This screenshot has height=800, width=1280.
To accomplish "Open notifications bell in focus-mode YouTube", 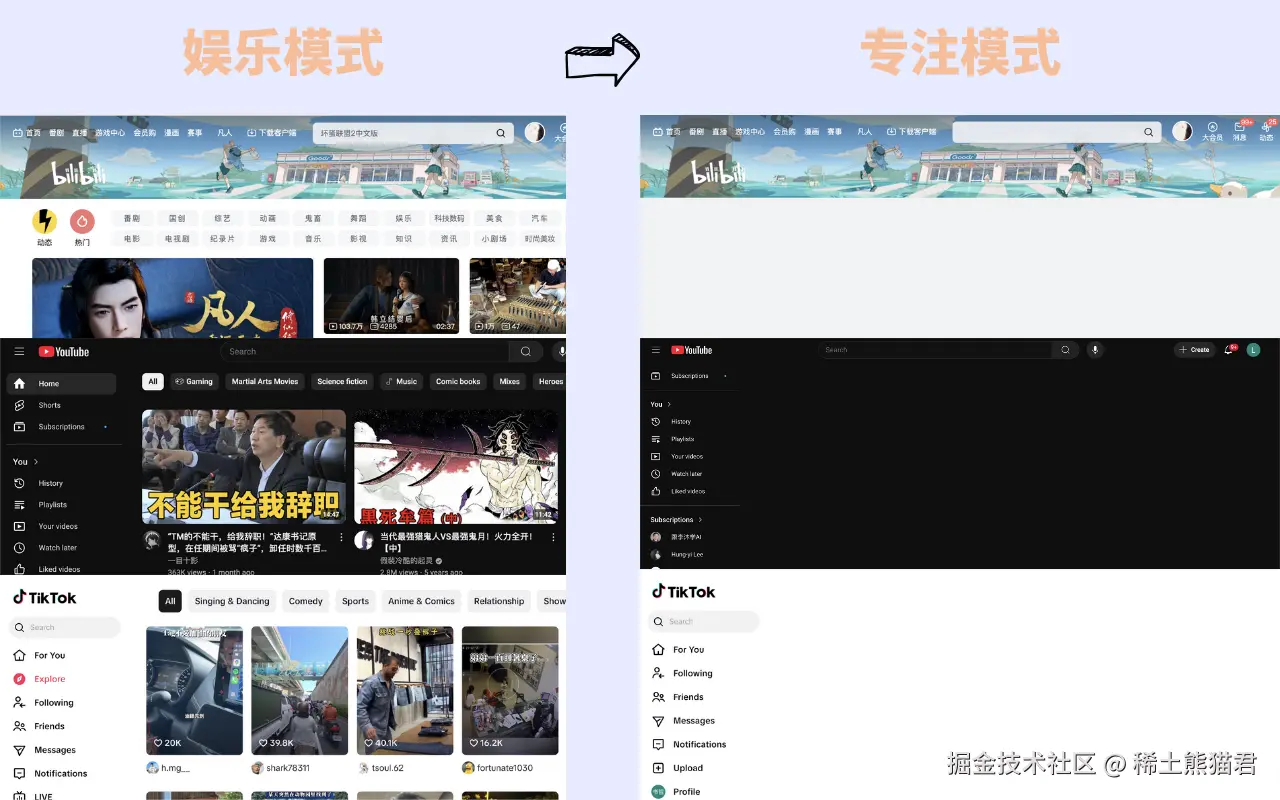I will click(x=1229, y=350).
